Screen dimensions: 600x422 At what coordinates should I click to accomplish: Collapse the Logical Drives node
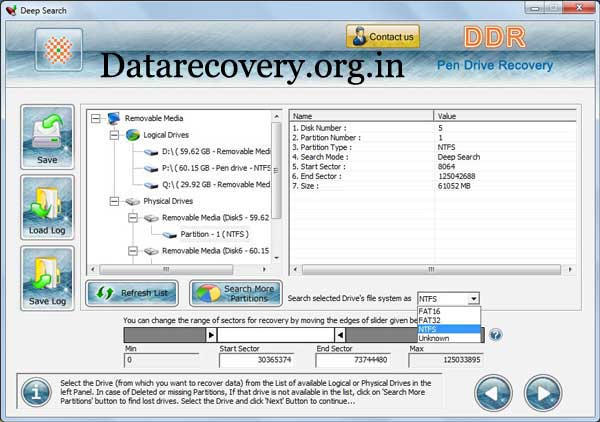[114, 135]
